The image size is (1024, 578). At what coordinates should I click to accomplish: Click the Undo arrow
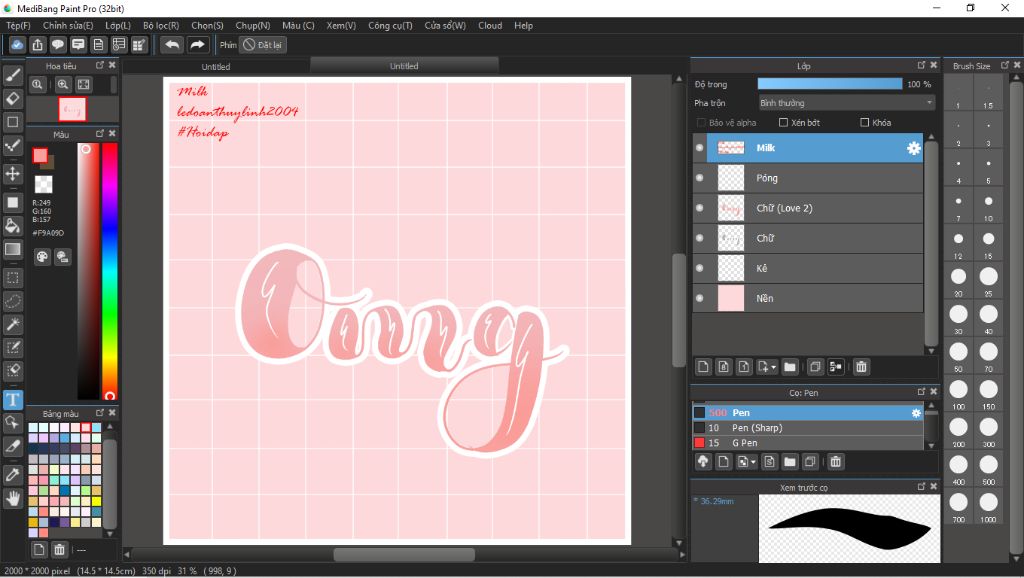(x=172, y=44)
